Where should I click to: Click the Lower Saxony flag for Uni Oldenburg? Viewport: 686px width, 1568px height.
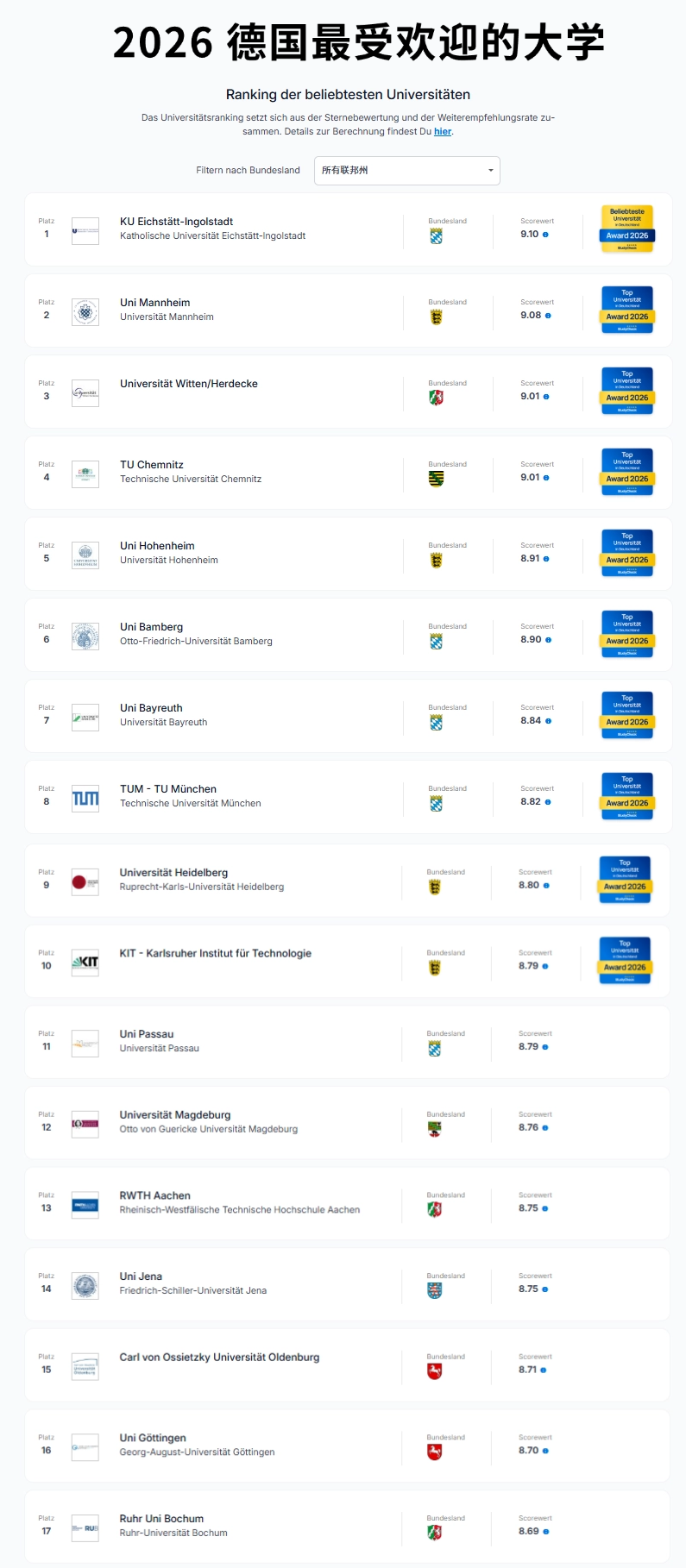coord(435,1371)
